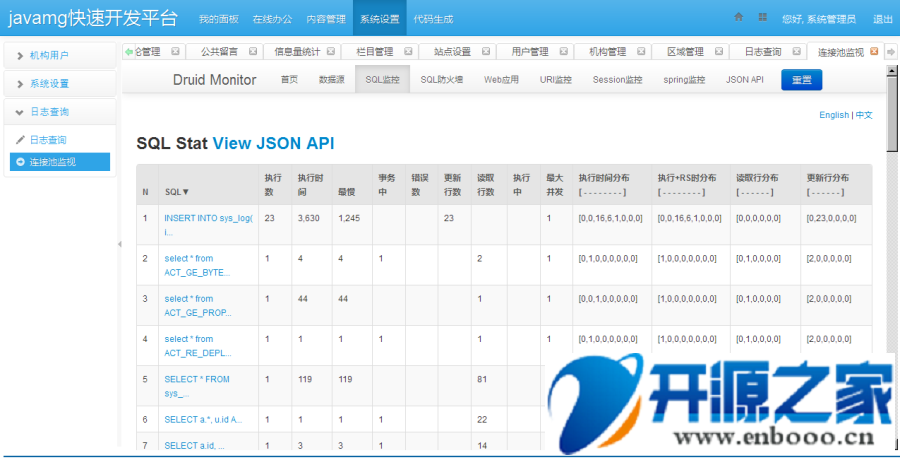Image resolution: width=900 pixels, height=460 pixels.
Task: Open the SQL防火墙 nav item
Action: 441,80
